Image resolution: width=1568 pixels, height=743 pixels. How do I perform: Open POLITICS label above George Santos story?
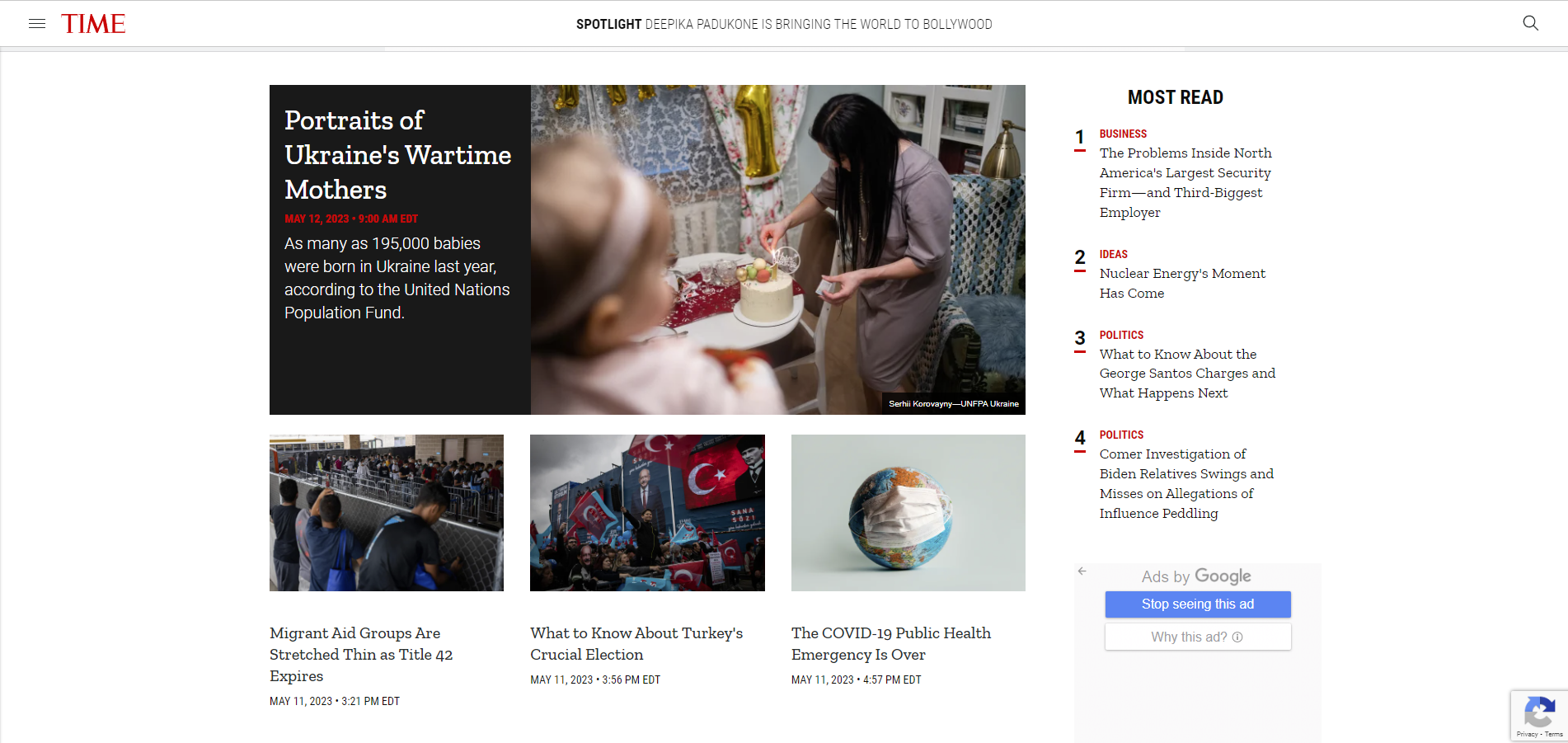(1121, 335)
